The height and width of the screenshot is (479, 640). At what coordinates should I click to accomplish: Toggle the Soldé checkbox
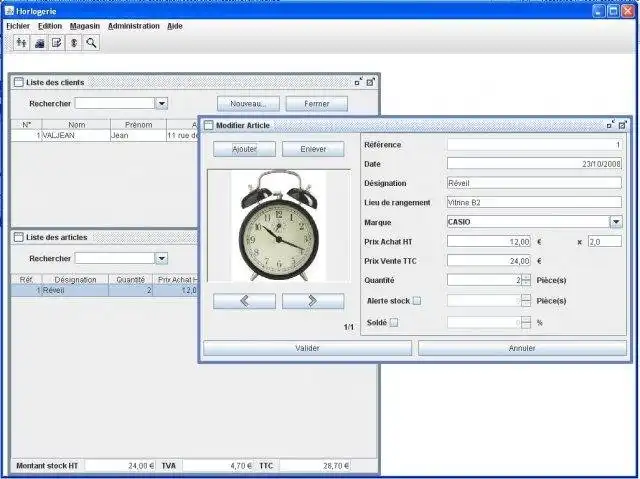(394, 322)
